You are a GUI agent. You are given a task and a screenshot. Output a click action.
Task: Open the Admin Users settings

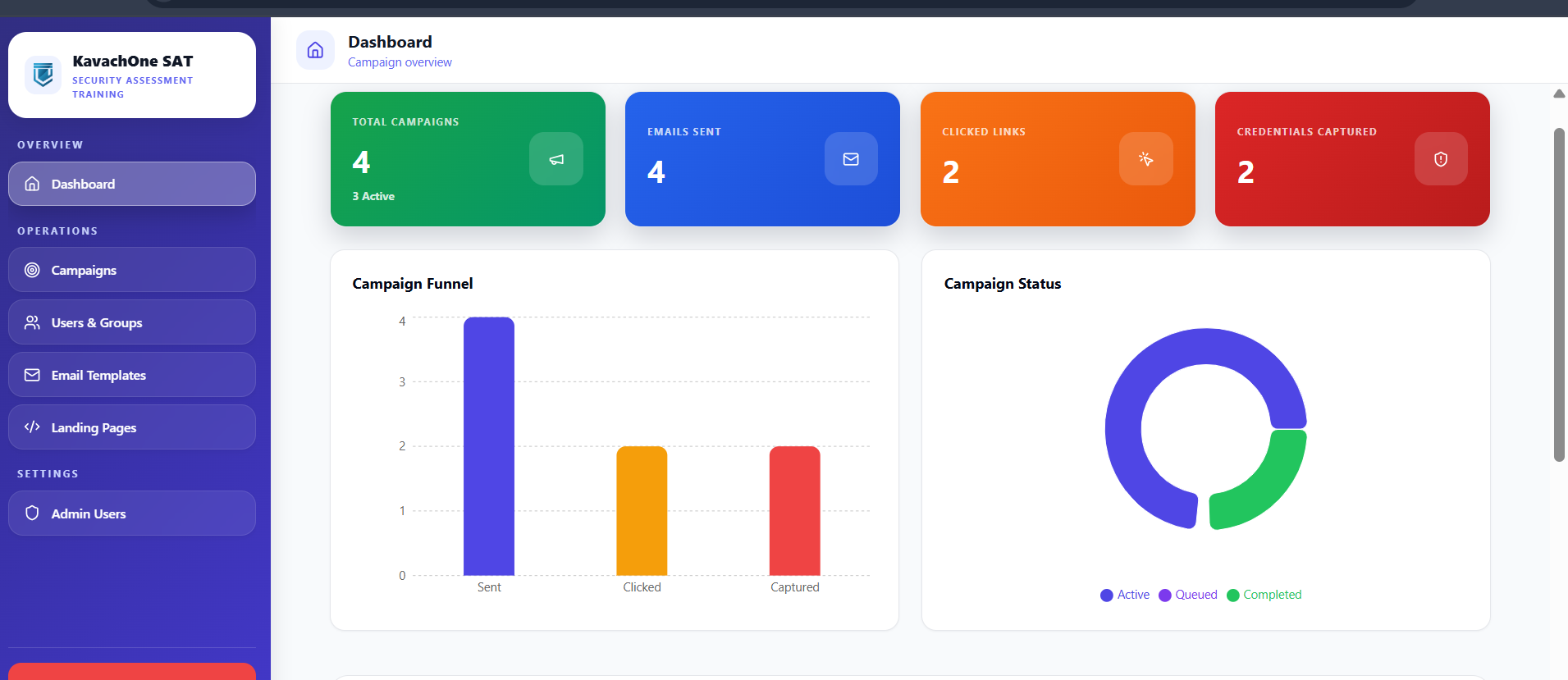click(132, 513)
